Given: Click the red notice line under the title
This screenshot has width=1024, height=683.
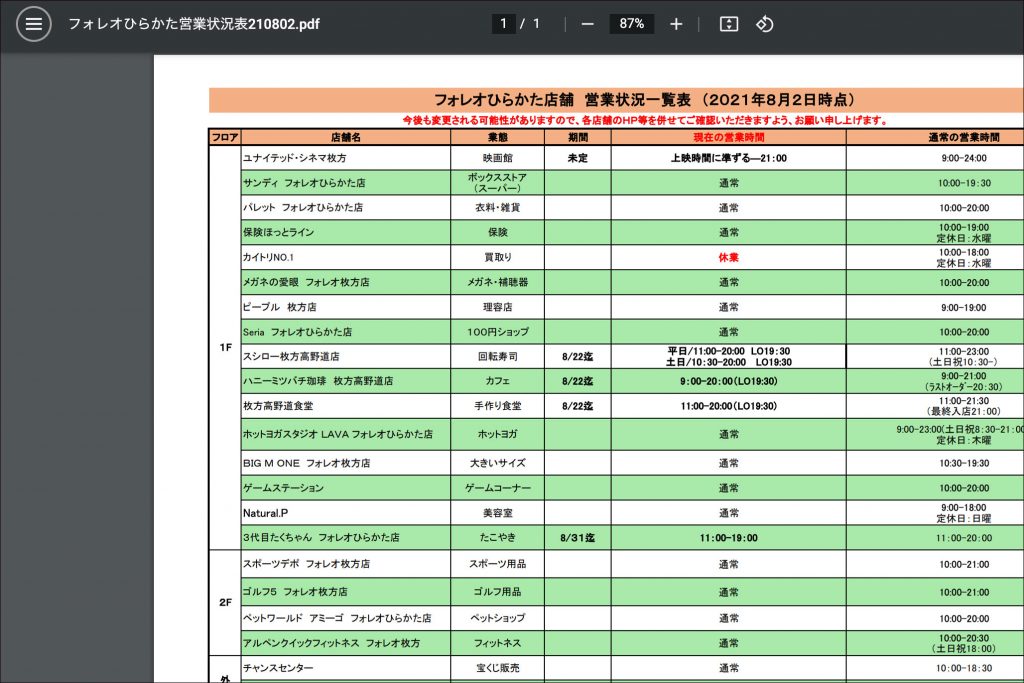Looking at the screenshot, I should (x=644, y=120).
